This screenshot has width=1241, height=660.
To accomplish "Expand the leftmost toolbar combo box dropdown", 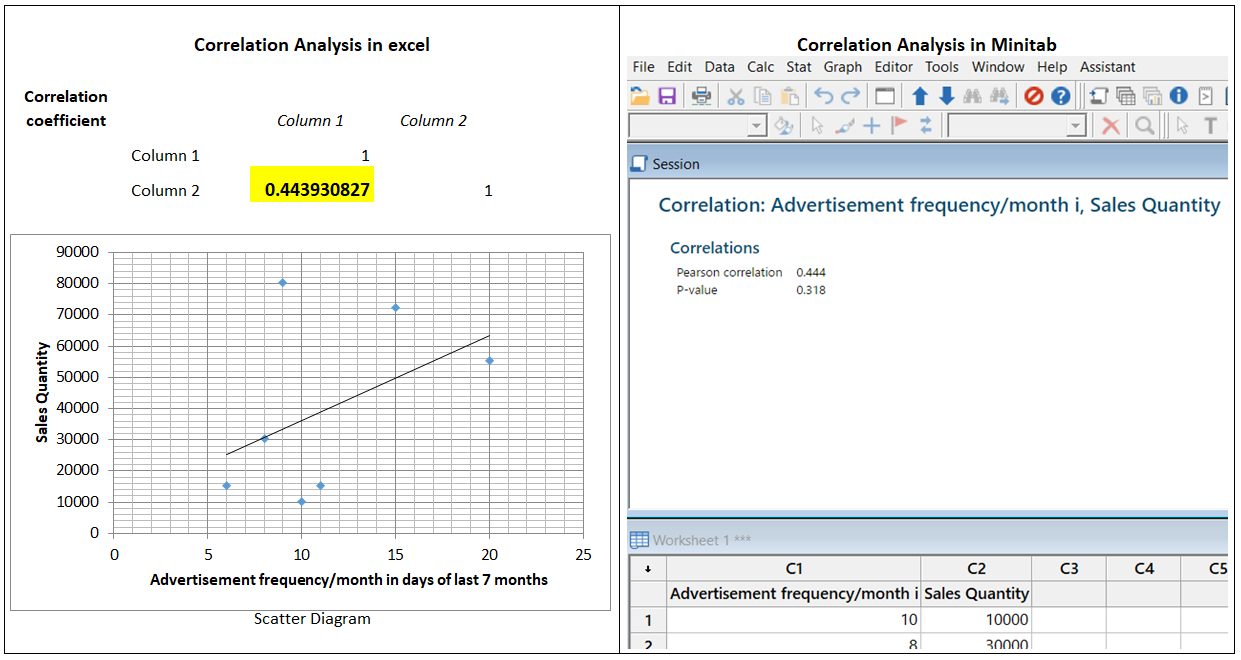I will pyautogui.click(x=758, y=125).
